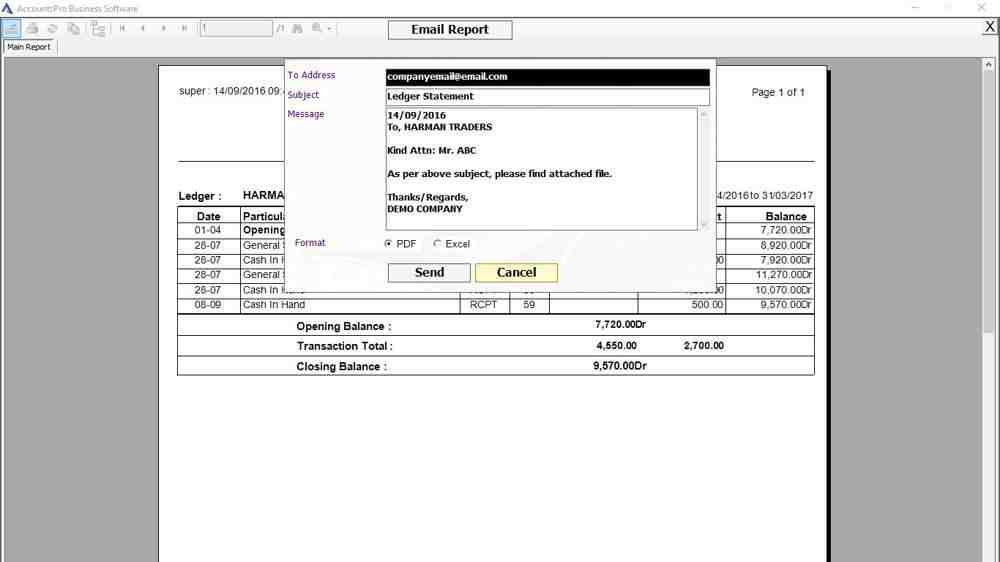Toggle the group tree panel icon
This screenshot has height=562, width=1000.
[x=98, y=29]
